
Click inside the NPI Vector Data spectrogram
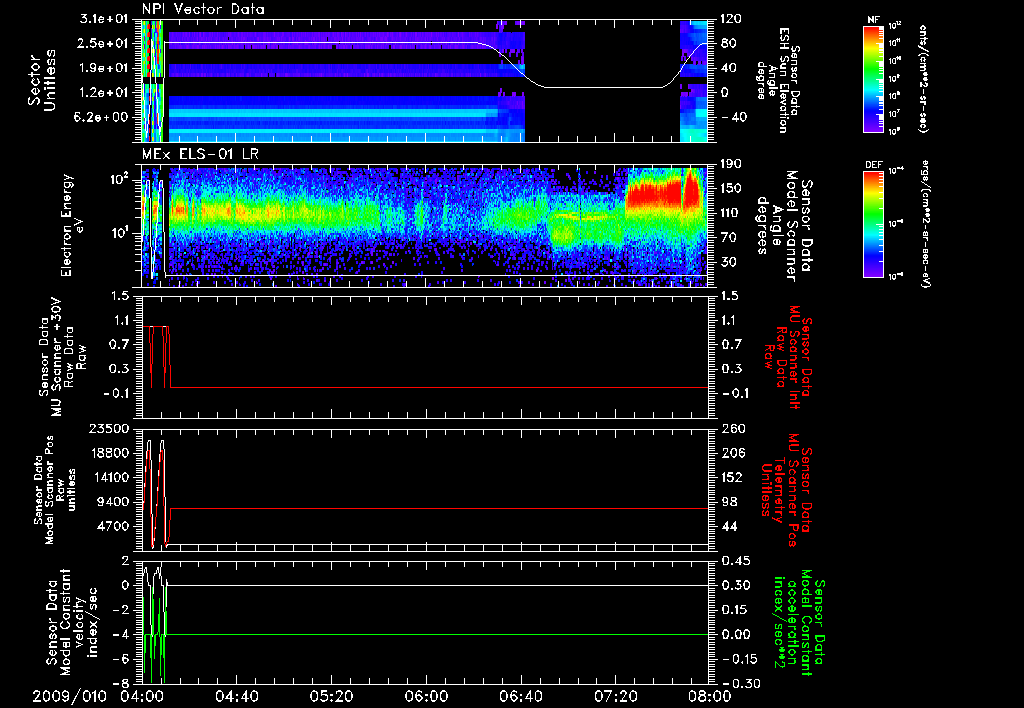point(424,81)
